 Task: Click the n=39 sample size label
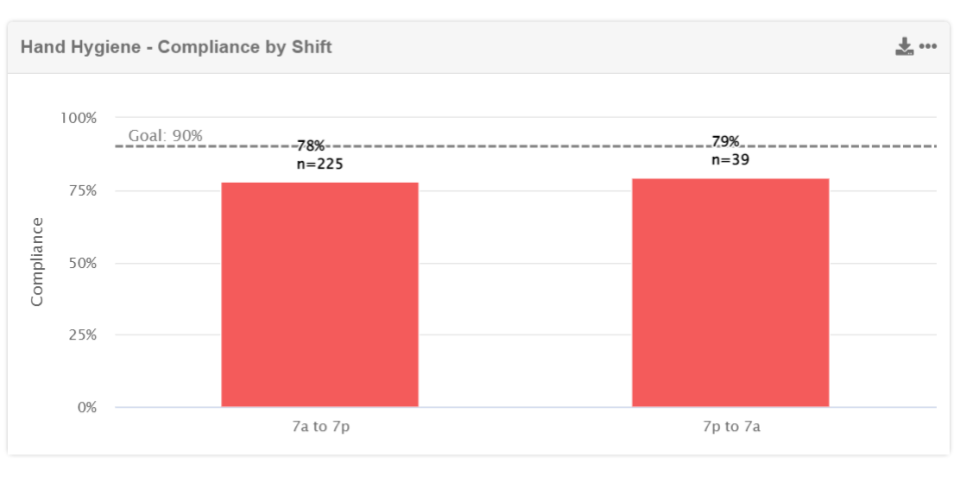(x=731, y=159)
